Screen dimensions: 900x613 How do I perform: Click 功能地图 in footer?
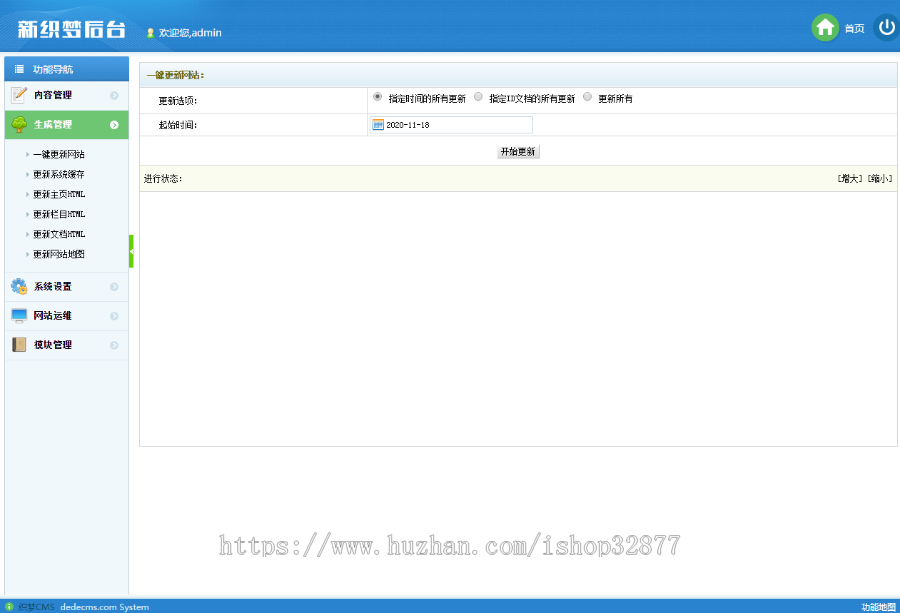878,607
